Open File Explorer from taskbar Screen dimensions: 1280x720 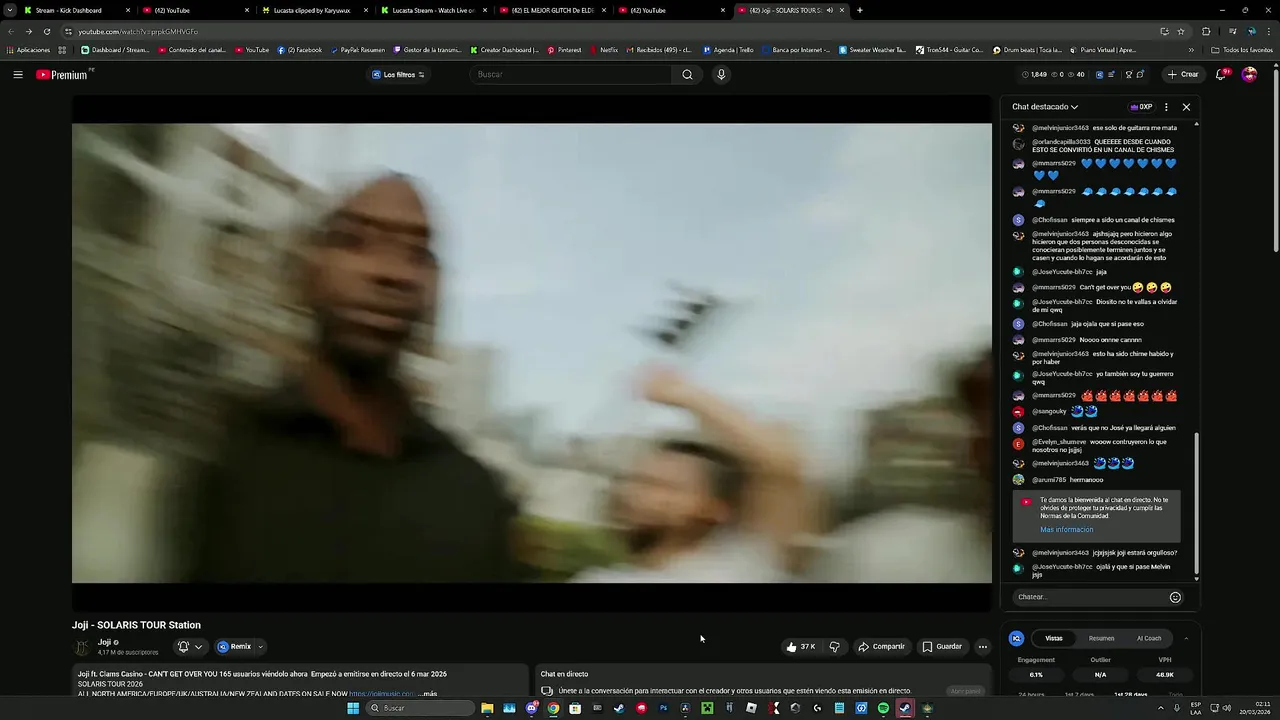pos(487,708)
